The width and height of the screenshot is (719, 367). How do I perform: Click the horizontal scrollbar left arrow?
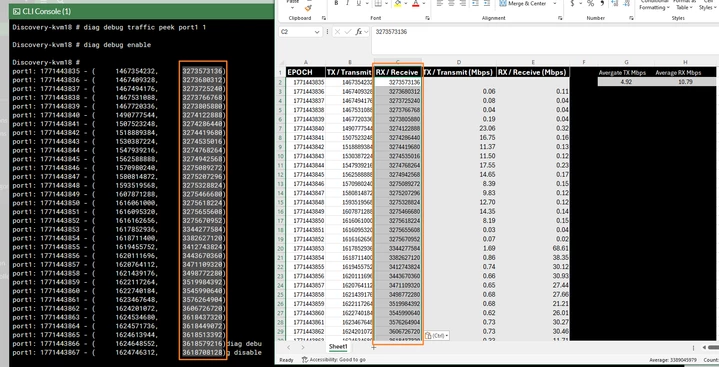[x=705, y=348]
